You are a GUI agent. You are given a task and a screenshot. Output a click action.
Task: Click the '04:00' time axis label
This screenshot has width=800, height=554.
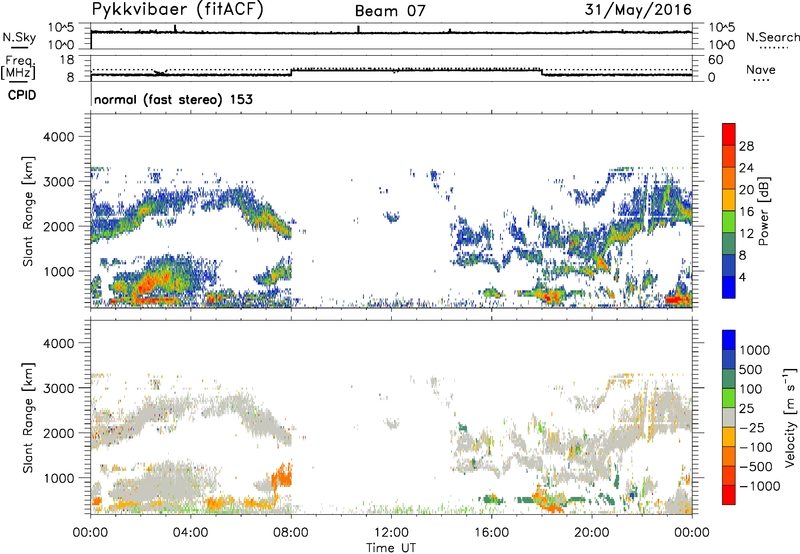(190, 533)
